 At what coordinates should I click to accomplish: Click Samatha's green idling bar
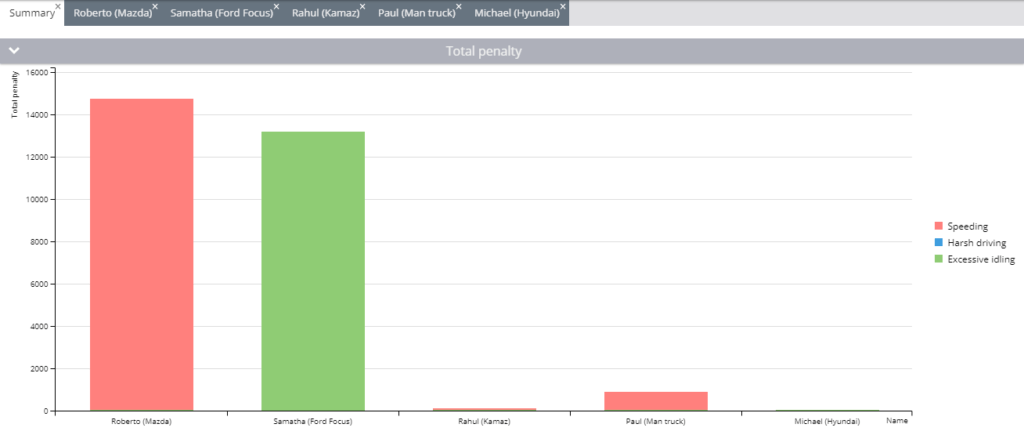click(x=313, y=271)
